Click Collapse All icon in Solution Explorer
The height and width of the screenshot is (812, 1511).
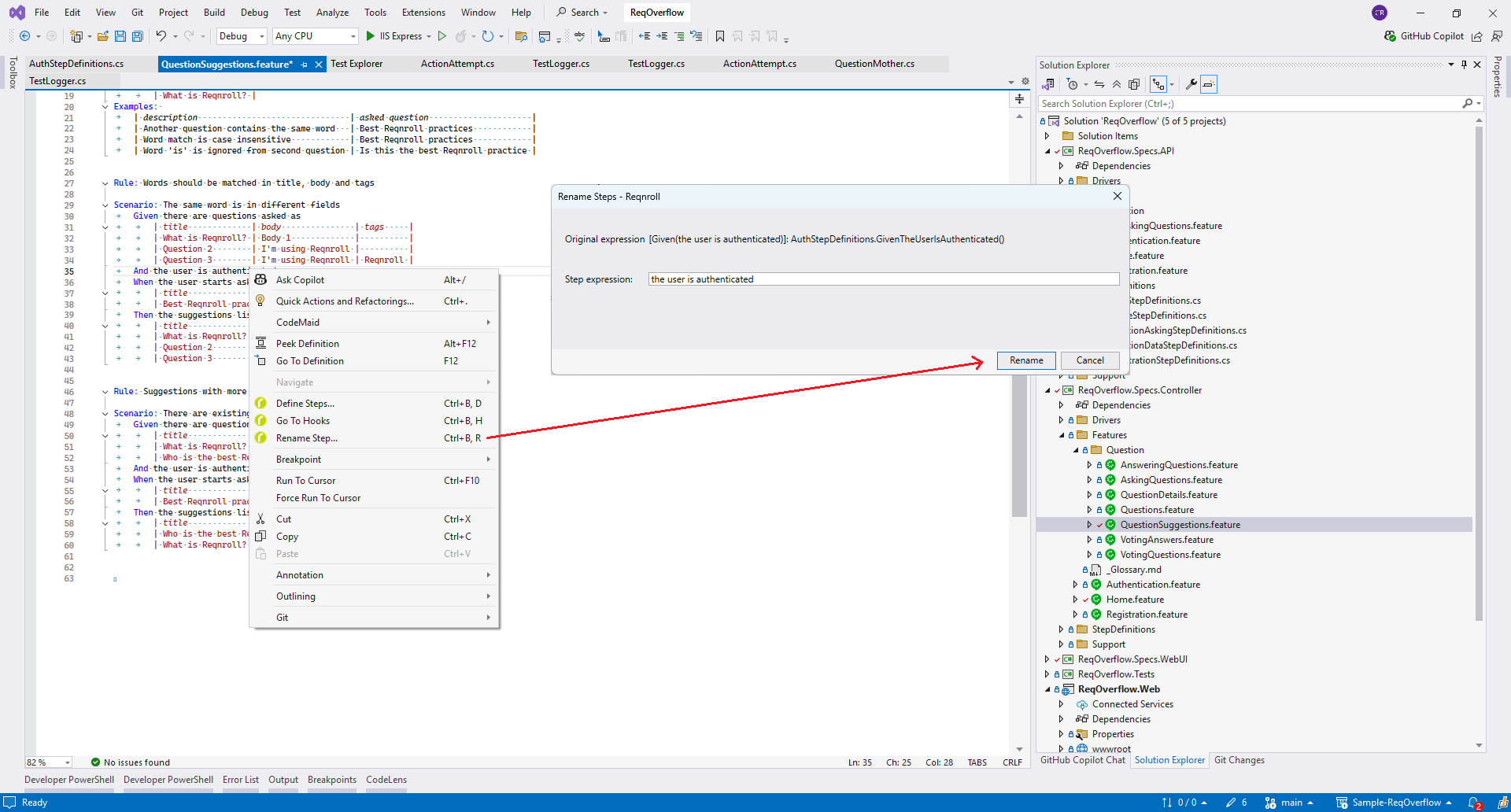(1117, 84)
